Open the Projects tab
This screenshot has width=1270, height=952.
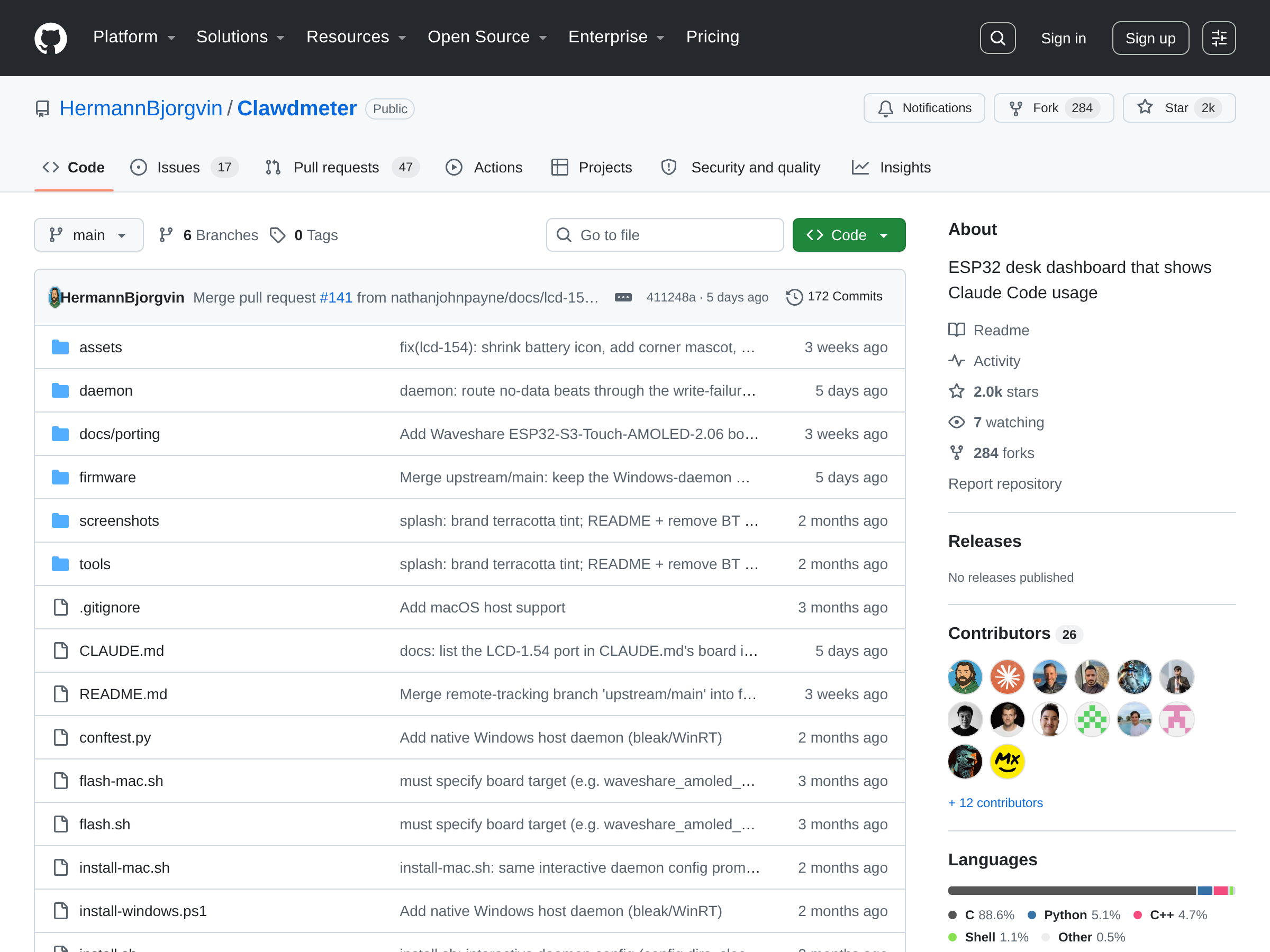pos(592,168)
